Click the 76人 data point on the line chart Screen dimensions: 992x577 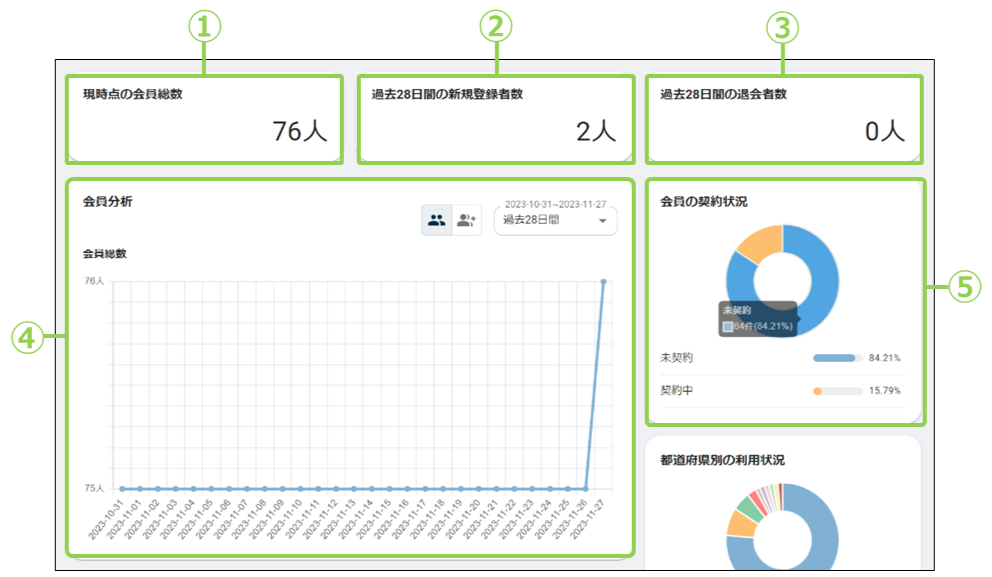tap(603, 282)
